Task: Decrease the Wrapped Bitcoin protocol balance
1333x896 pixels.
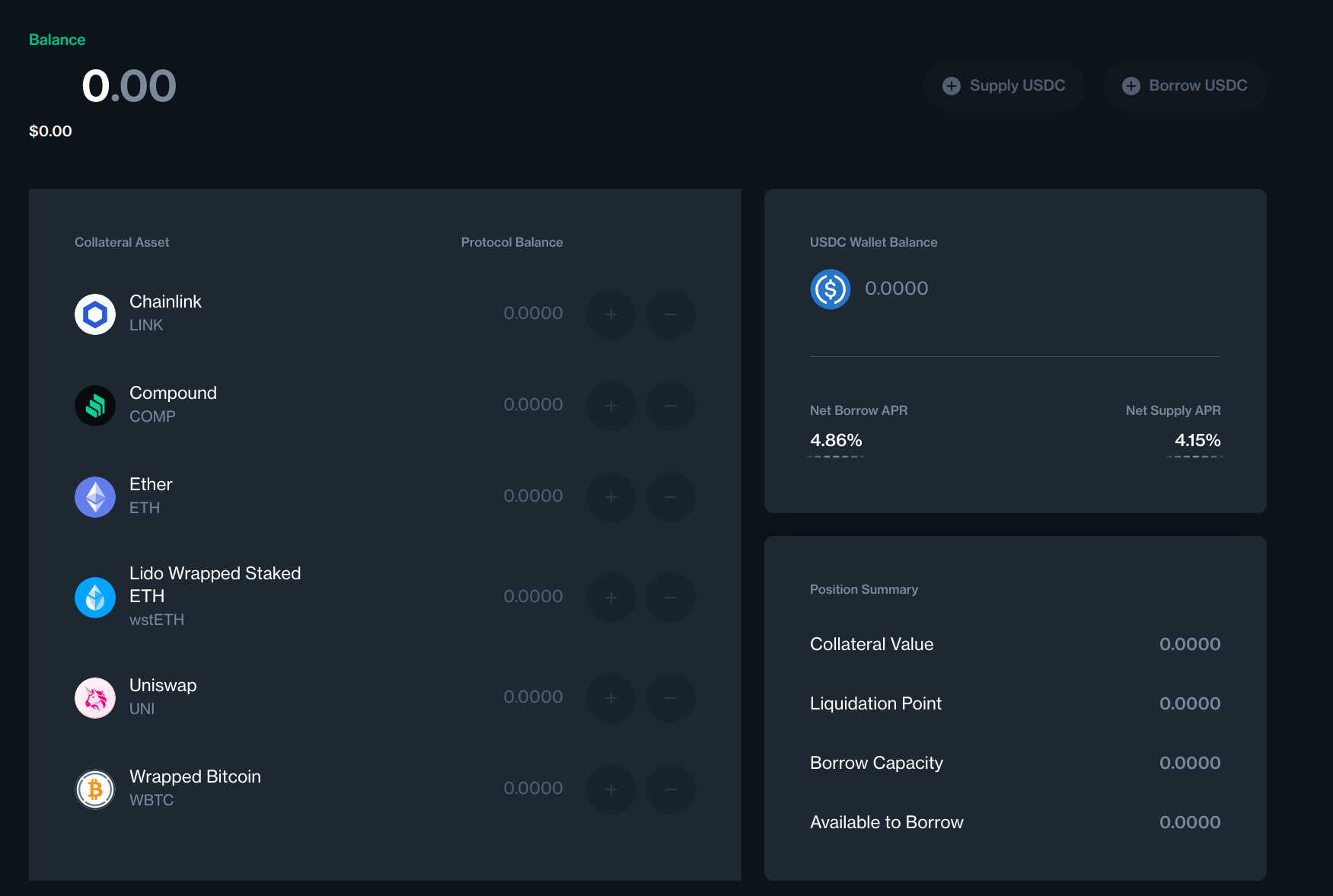Action: click(x=671, y=789)
